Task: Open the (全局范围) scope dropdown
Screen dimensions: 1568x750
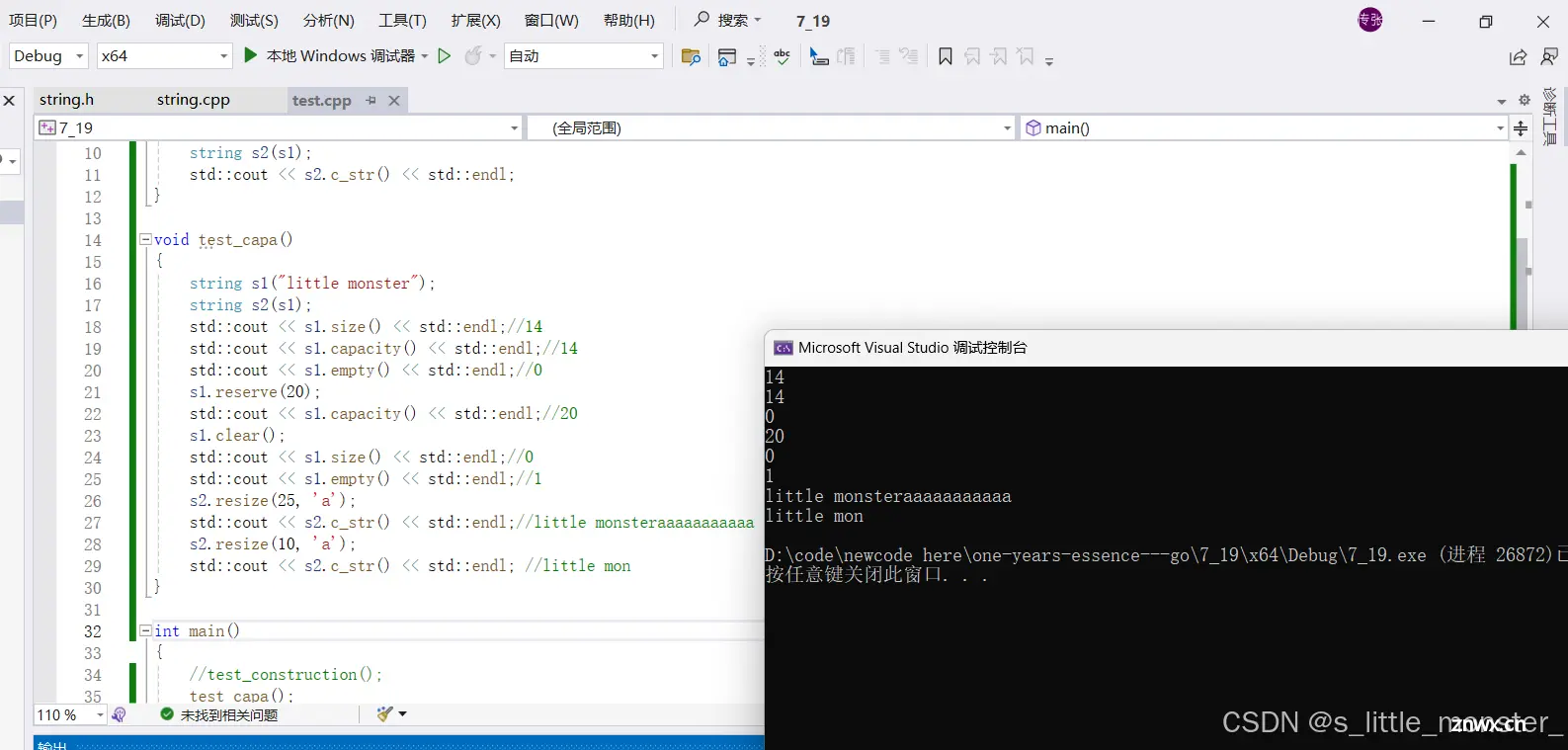Action: (x=771, y=127)
